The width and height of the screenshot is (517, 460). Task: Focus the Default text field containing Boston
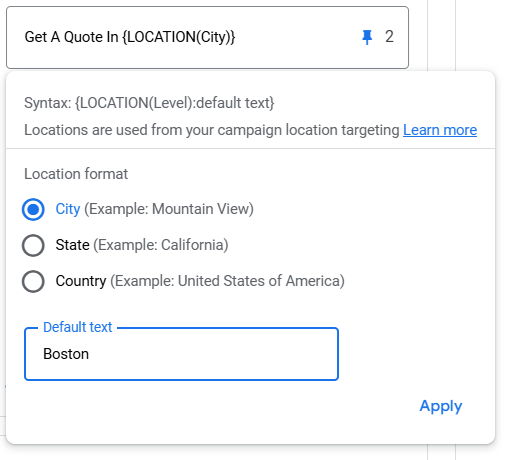pyautogui.click(x=181, y=354)
